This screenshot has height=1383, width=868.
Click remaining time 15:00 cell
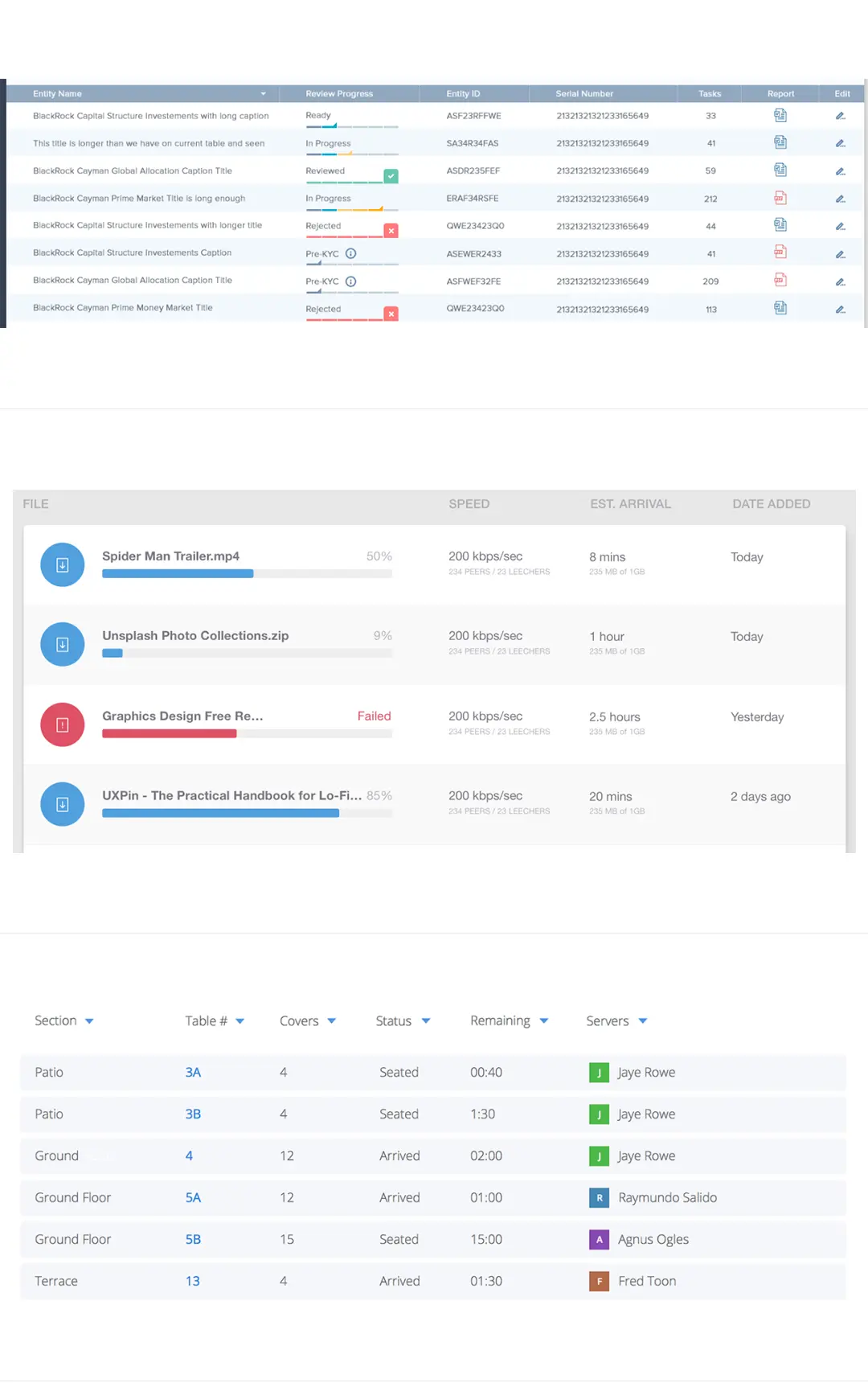click(x=486, y=1240)
